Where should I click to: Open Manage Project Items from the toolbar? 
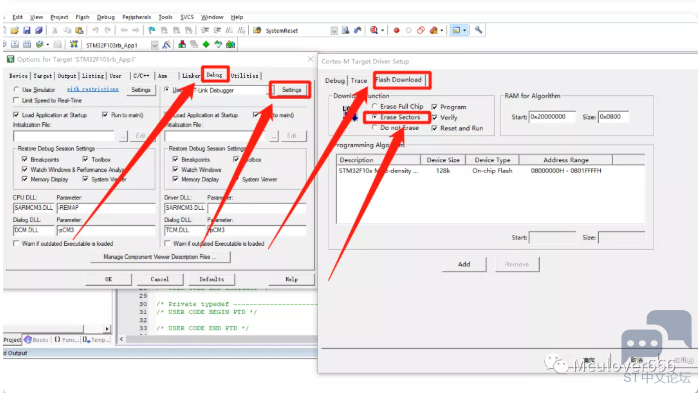[182, 44]
